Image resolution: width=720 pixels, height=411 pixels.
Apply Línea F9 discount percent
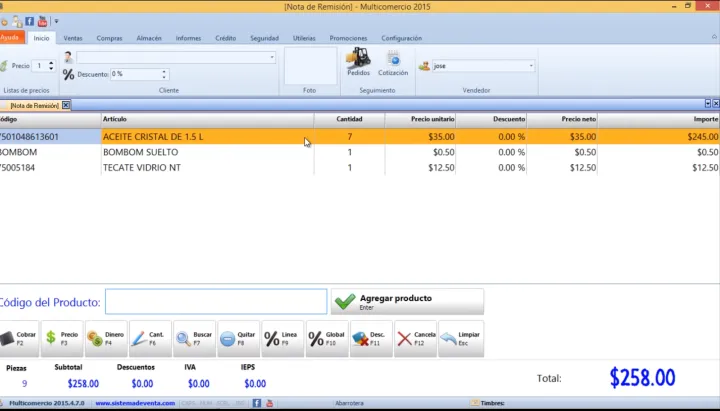pyautogui.click(x=282, y=339)
